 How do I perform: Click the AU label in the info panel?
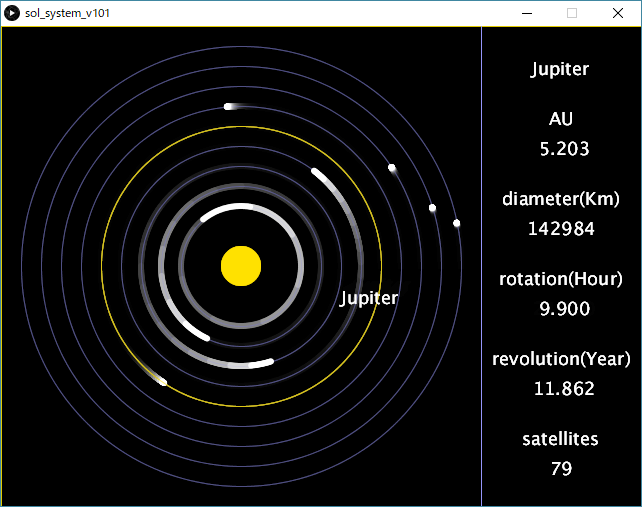561,119
